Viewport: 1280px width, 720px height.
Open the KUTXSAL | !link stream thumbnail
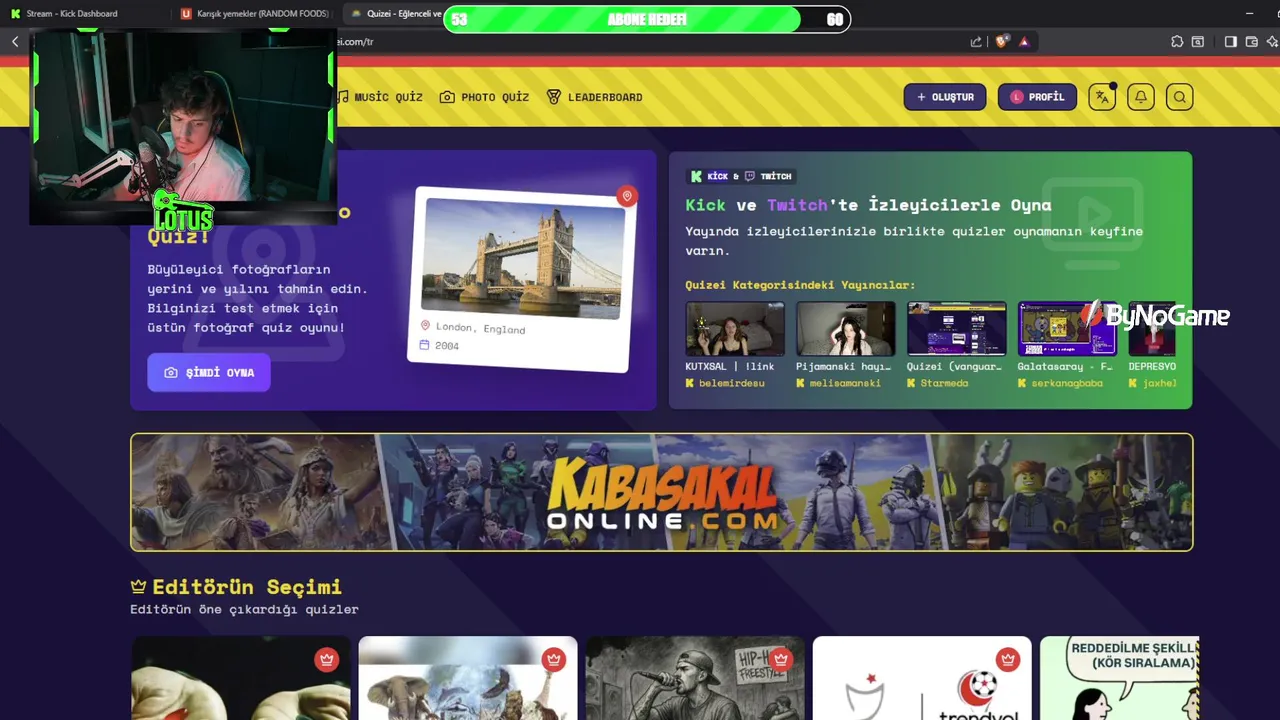735,329
